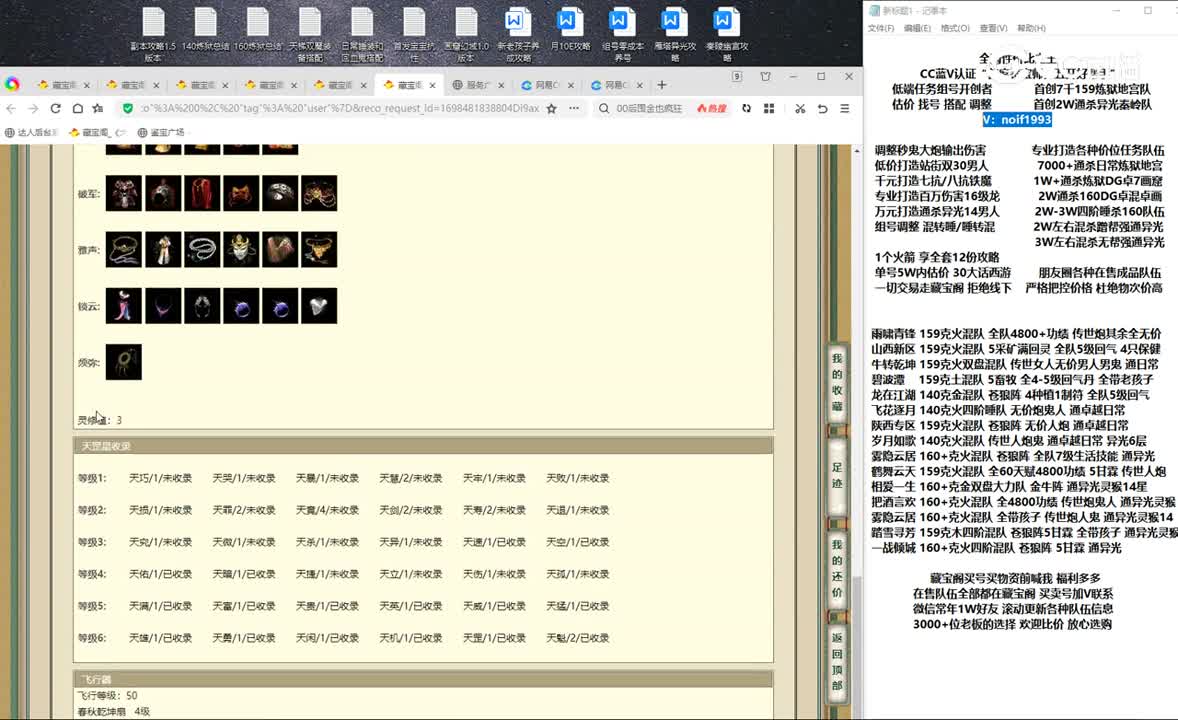Open Notepad 查看(V) menu
The image size is (1178, 720).
click(992, 28)
